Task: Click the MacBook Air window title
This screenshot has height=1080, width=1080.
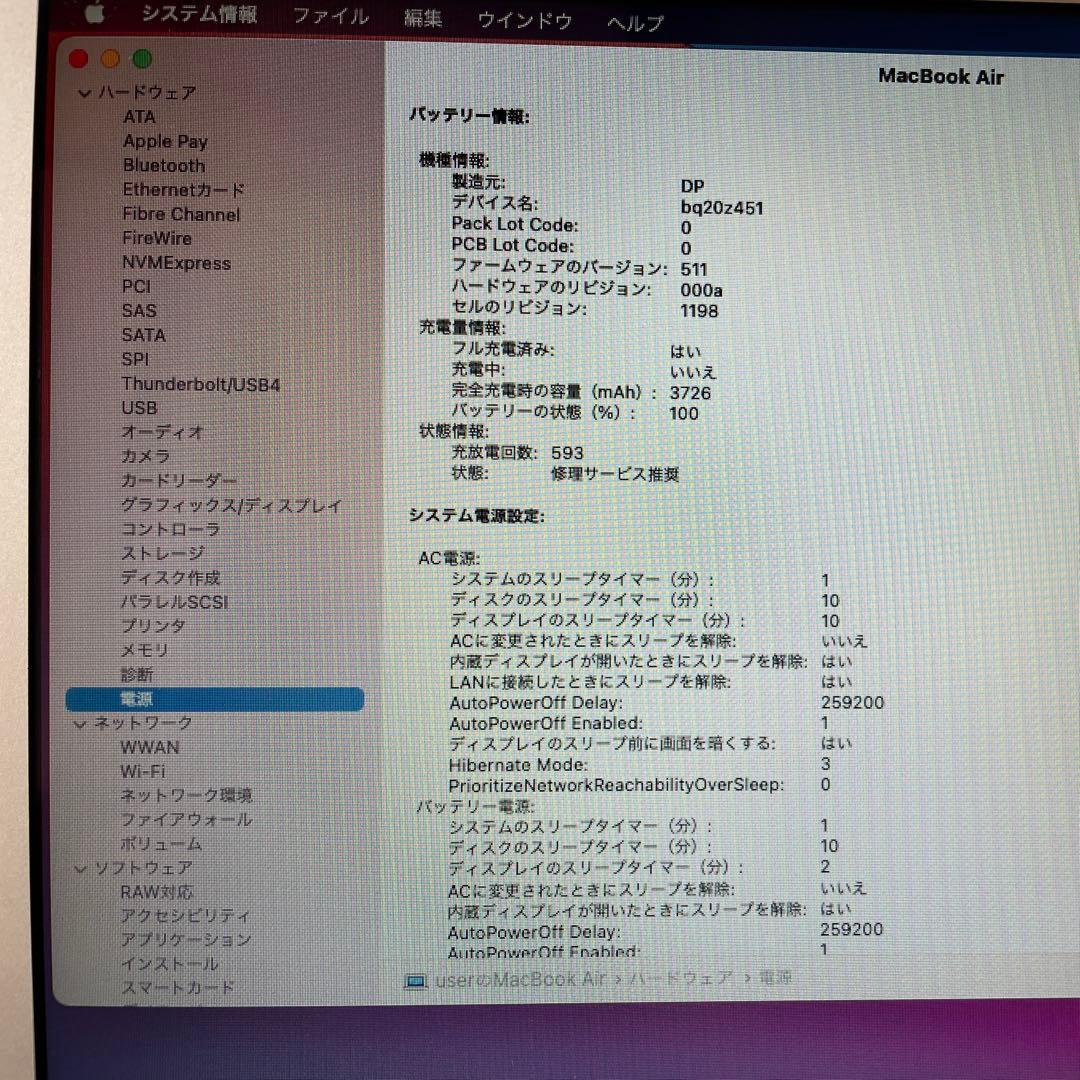Action: [x=941, y=76]
